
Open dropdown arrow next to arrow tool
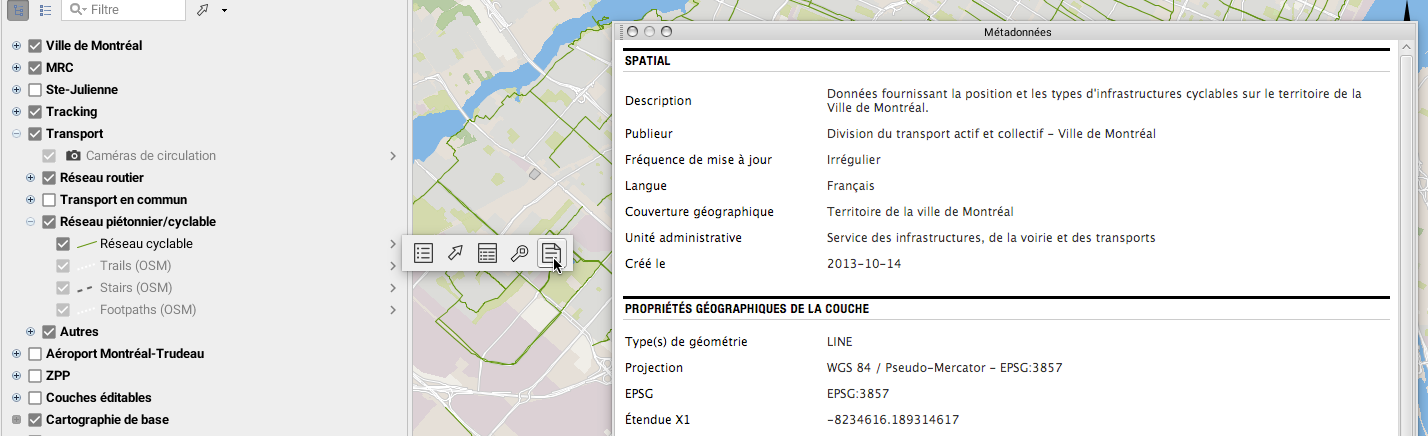point(224,10)
